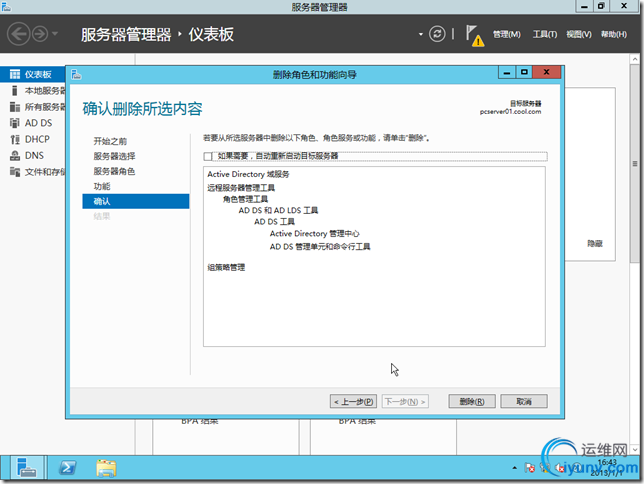Click the 隐藏 link in the dashboard
Image resolution: width=644 pixels, height=484 pixels.
595,244
